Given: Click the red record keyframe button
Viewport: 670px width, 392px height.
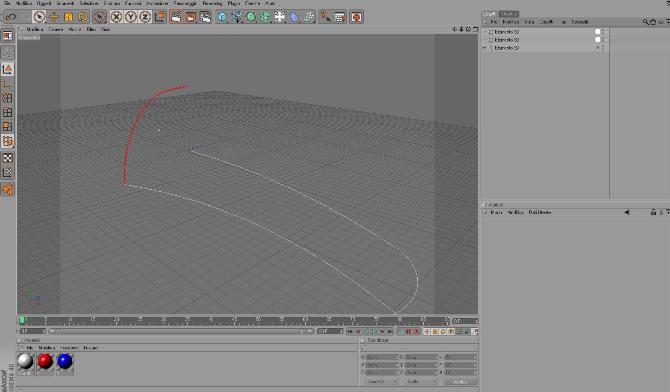Looking at the screenshot, I should 408,332.
